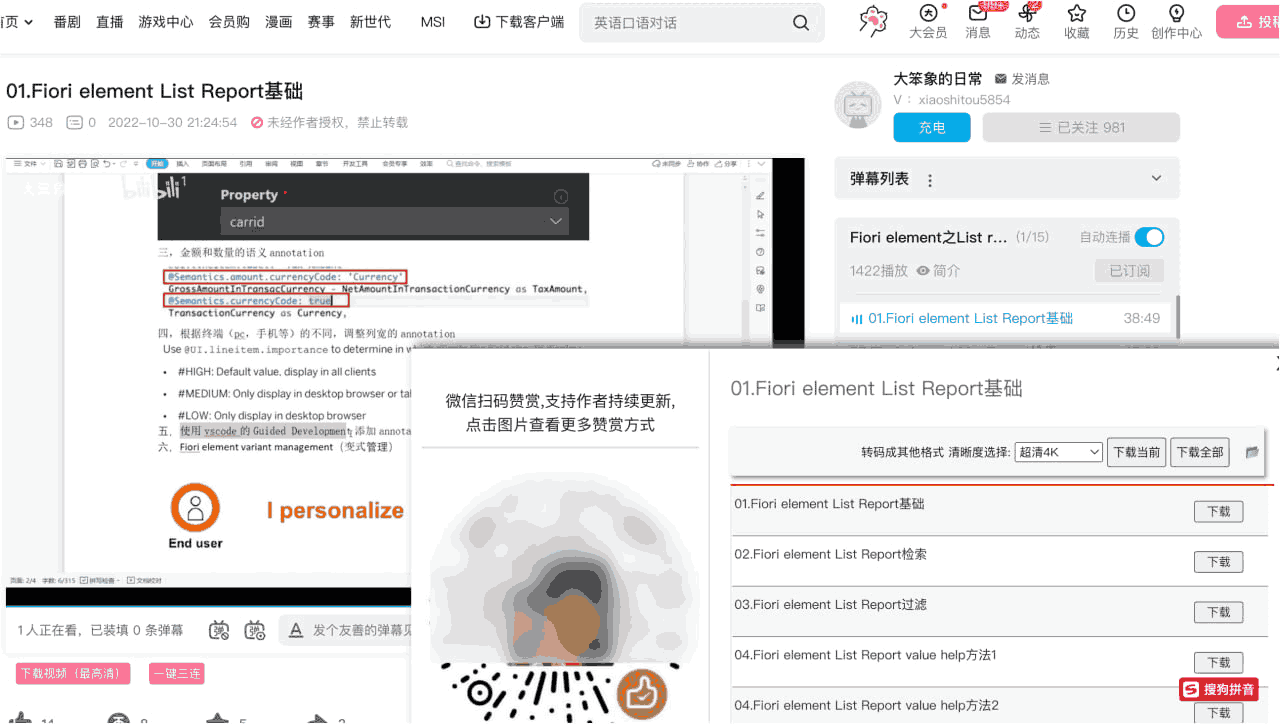Click the favorite star icon below video
The width and height of the screenshot is (1280, 724).
[217, 719]
